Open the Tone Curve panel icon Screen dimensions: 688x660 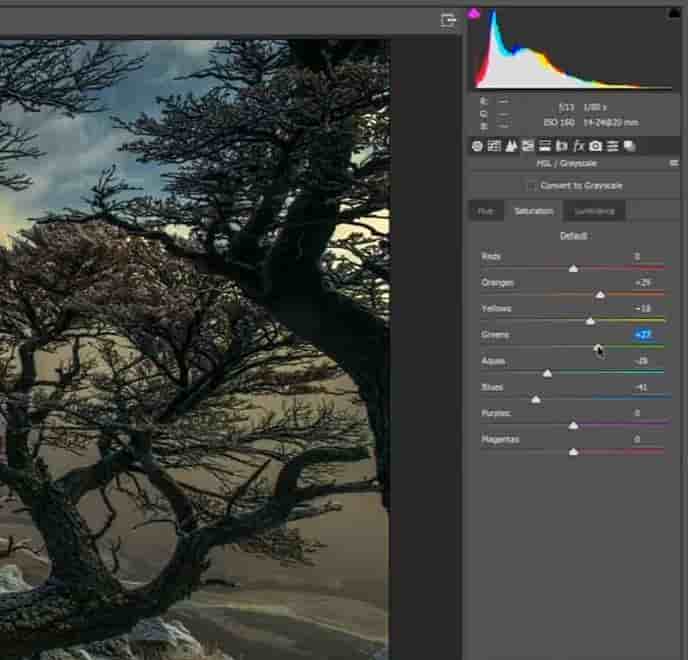coord(494,146)
